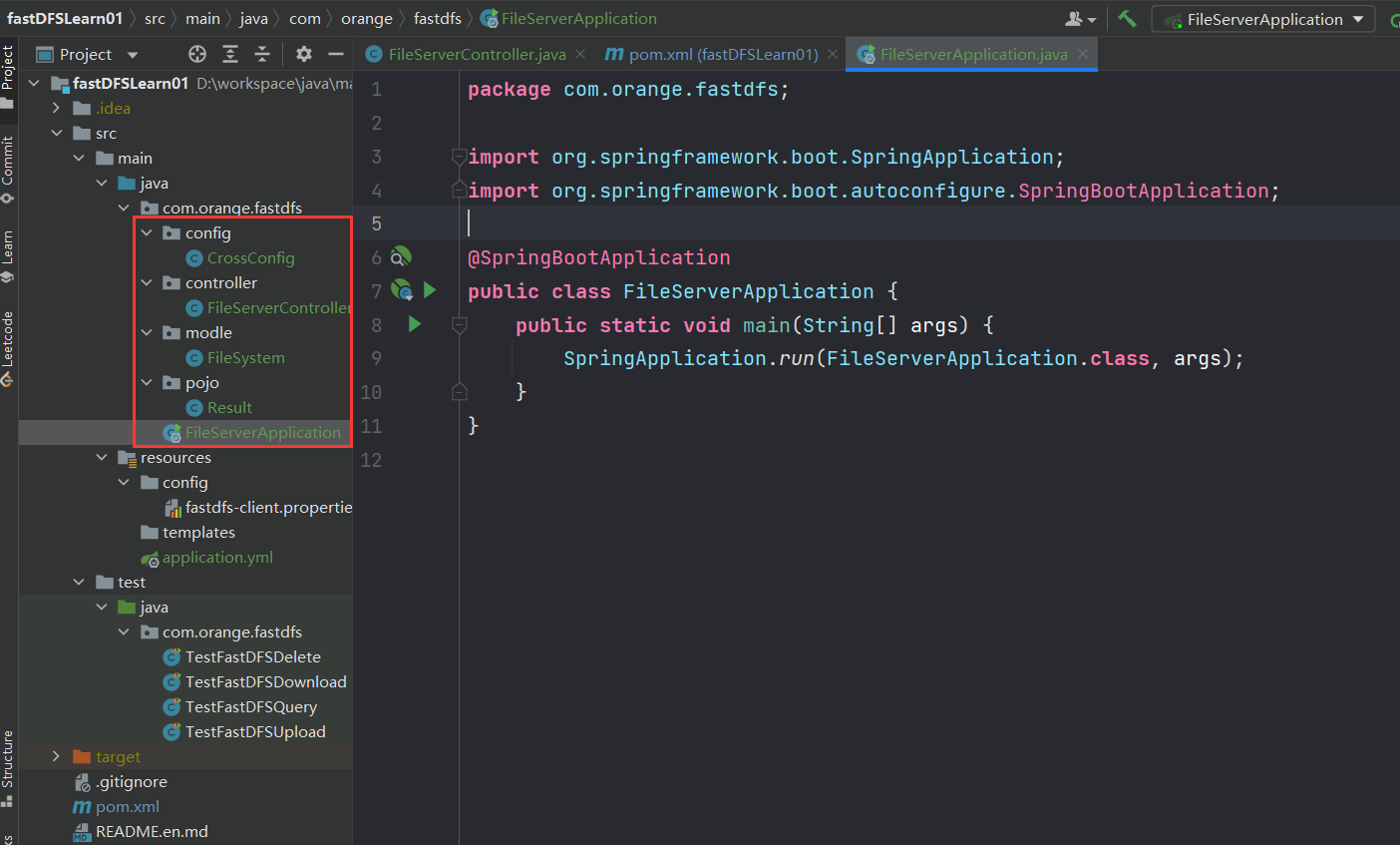Hide the Project tool window with minus icon
The width and height of the screenshot is (1400, 845).
[336, 54]
